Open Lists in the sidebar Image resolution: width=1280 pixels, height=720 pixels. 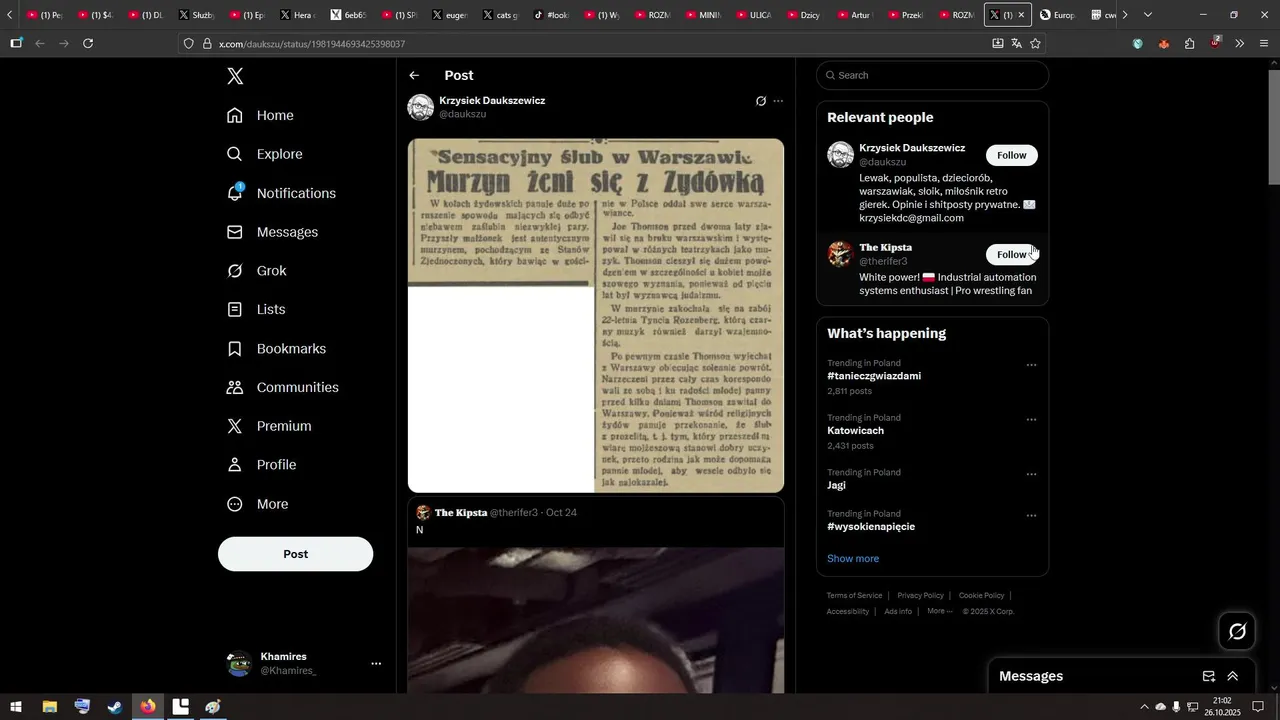point(256,310)
